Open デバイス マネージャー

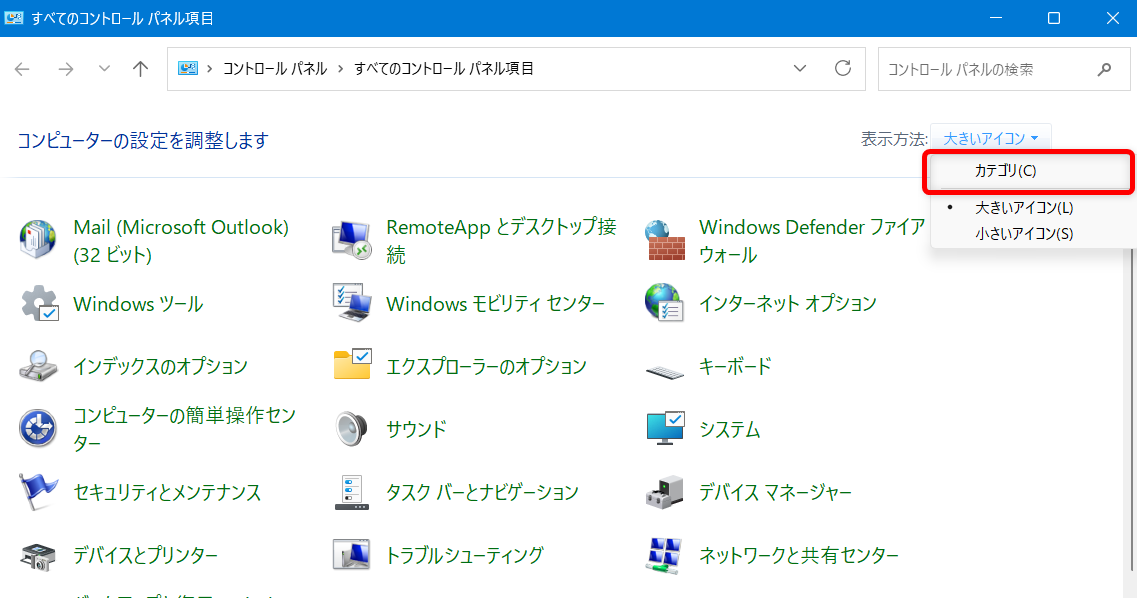click(x=776, y=492)
